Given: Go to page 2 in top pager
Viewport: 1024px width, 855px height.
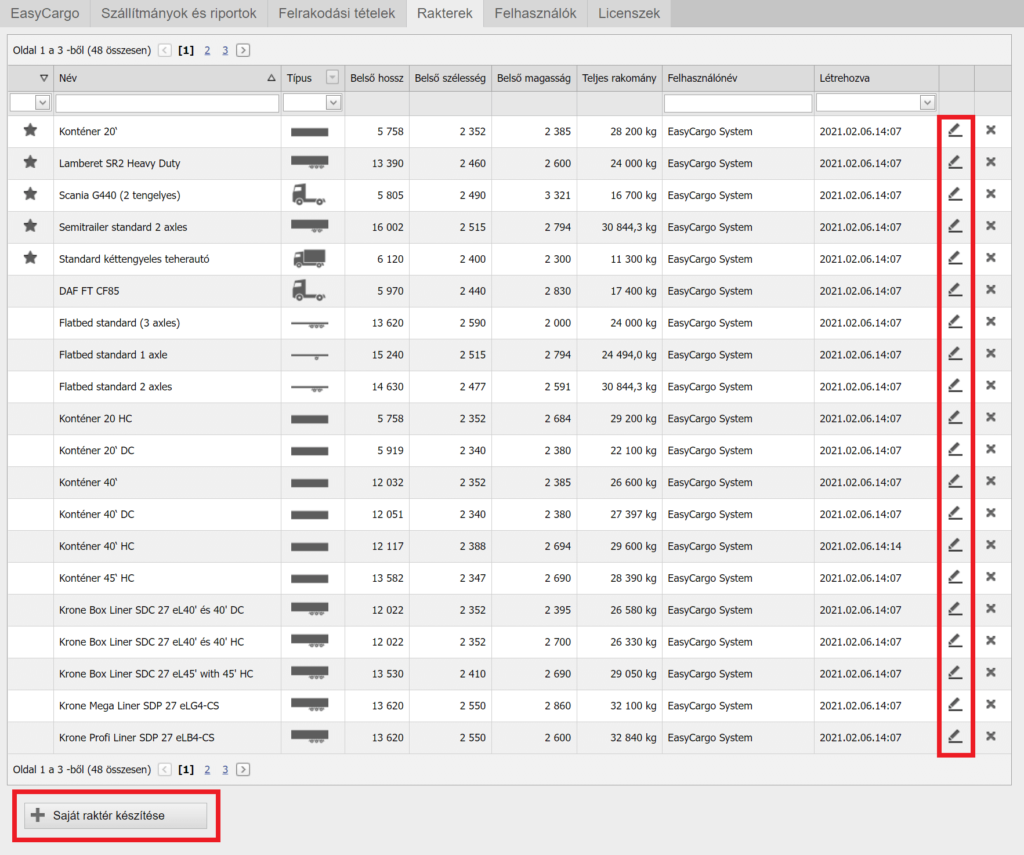Looking at the screenshot, I should (x=207, y=50).
